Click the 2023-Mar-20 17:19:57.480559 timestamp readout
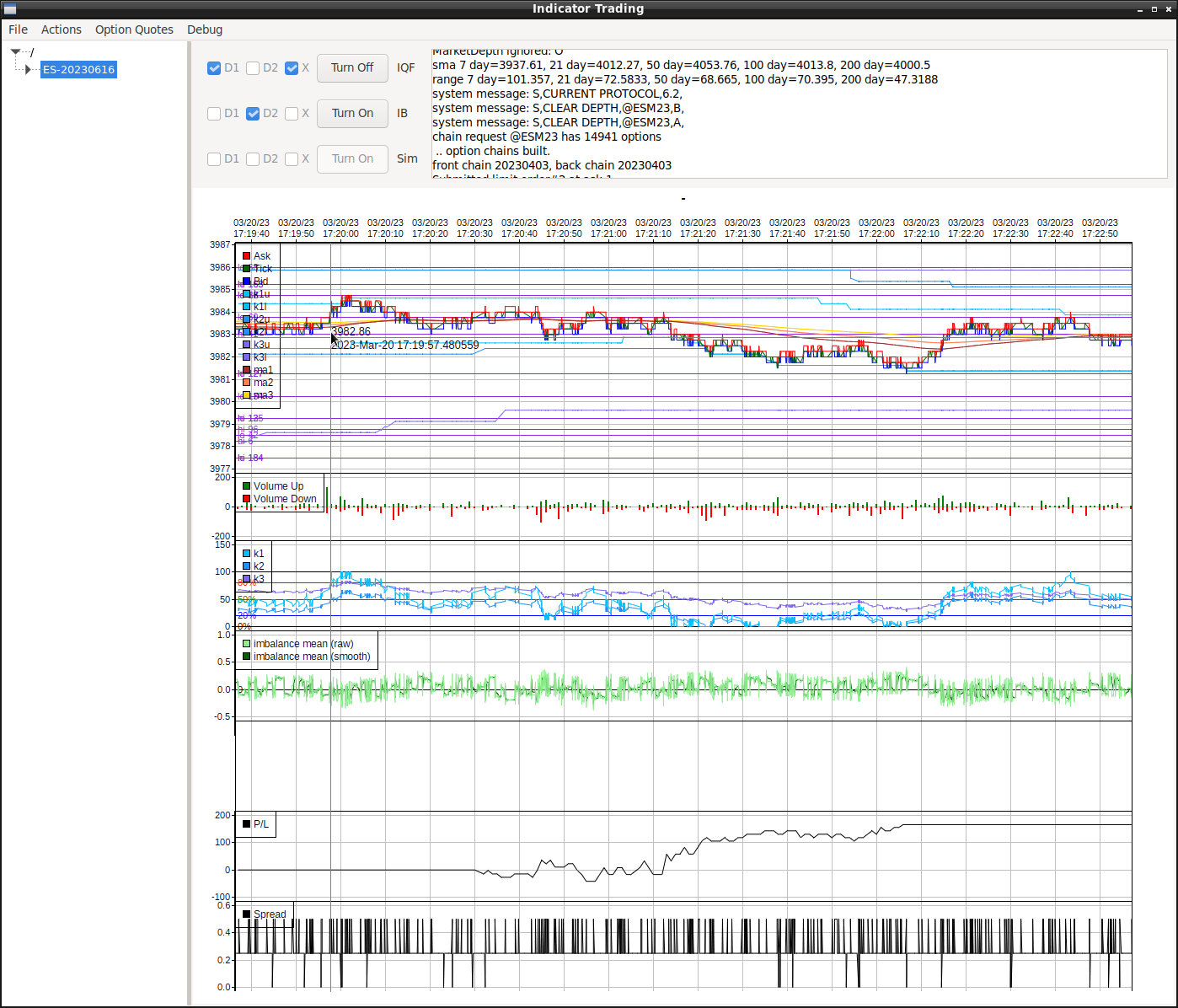 [404, 346]
